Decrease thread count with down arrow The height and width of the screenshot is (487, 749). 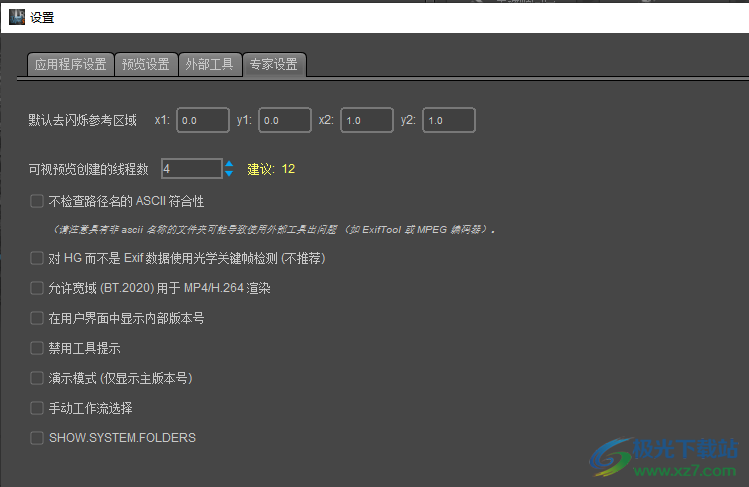pos(229,173)
